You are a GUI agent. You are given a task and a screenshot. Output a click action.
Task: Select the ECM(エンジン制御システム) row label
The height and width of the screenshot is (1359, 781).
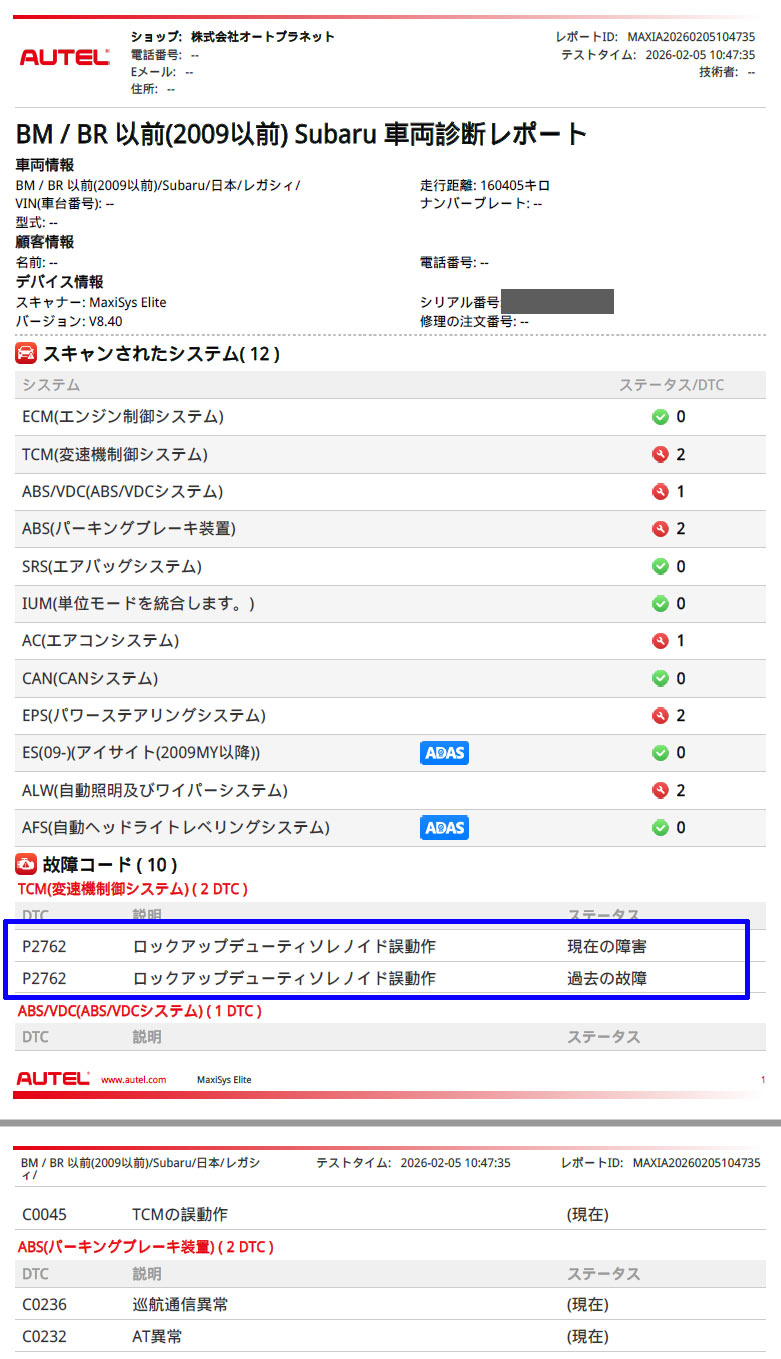click(123, 417)
